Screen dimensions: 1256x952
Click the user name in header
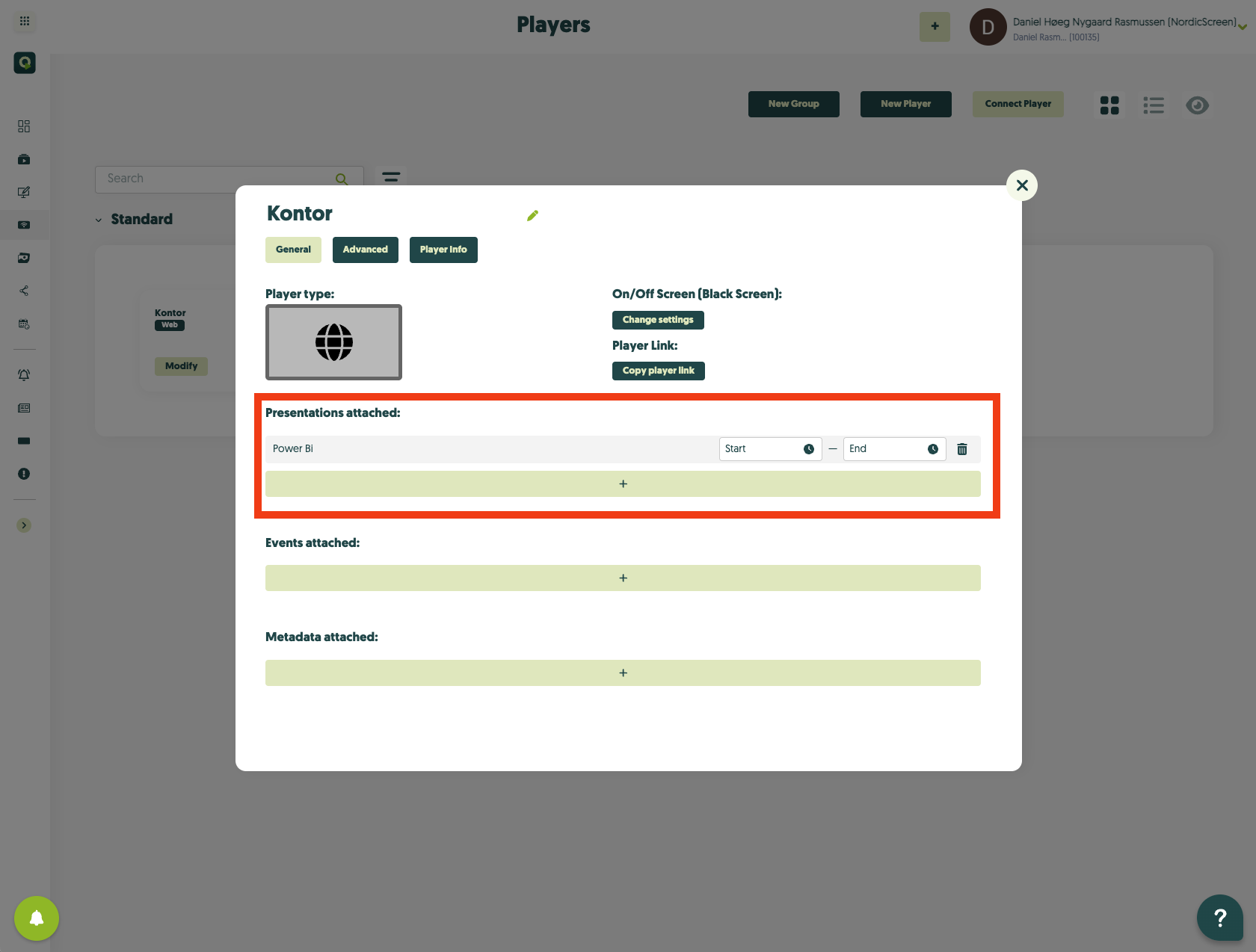click(1124, 22)
